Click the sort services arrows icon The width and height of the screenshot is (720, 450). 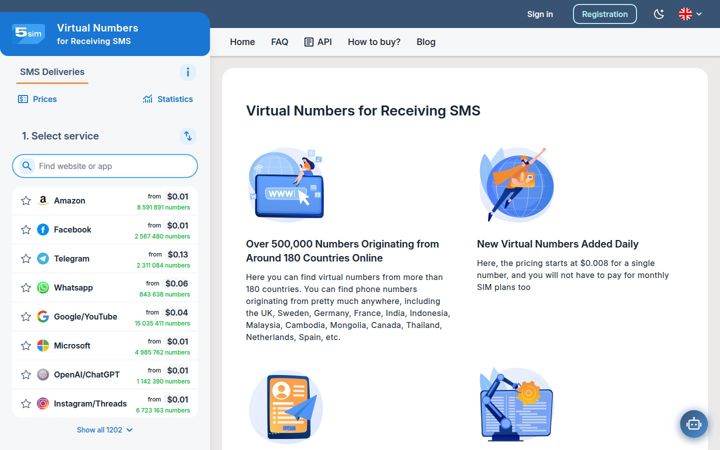(x=187, y=136)
